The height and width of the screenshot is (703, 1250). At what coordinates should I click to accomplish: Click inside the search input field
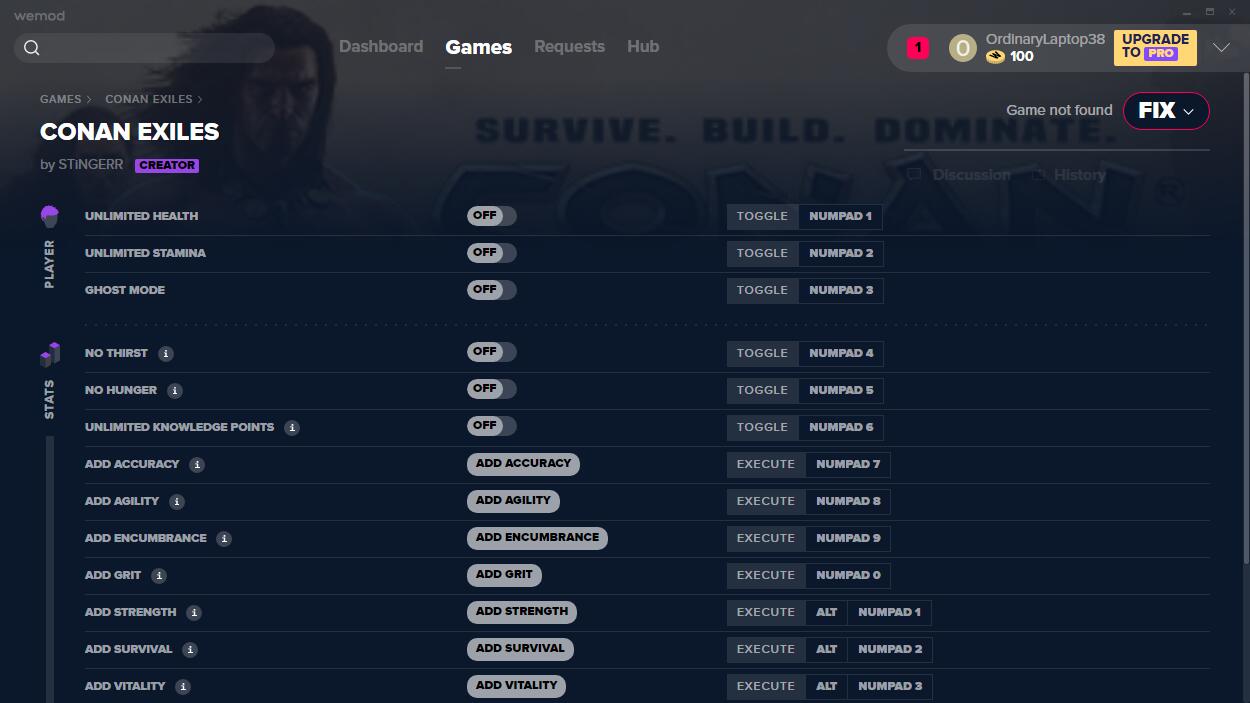pos(145,48)
